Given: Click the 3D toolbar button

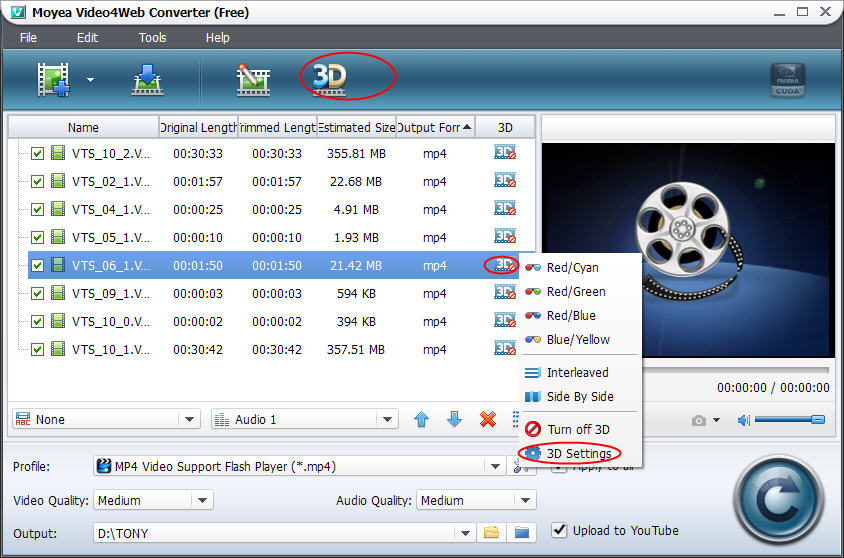Looking at the screenshot, I should 329,79.
